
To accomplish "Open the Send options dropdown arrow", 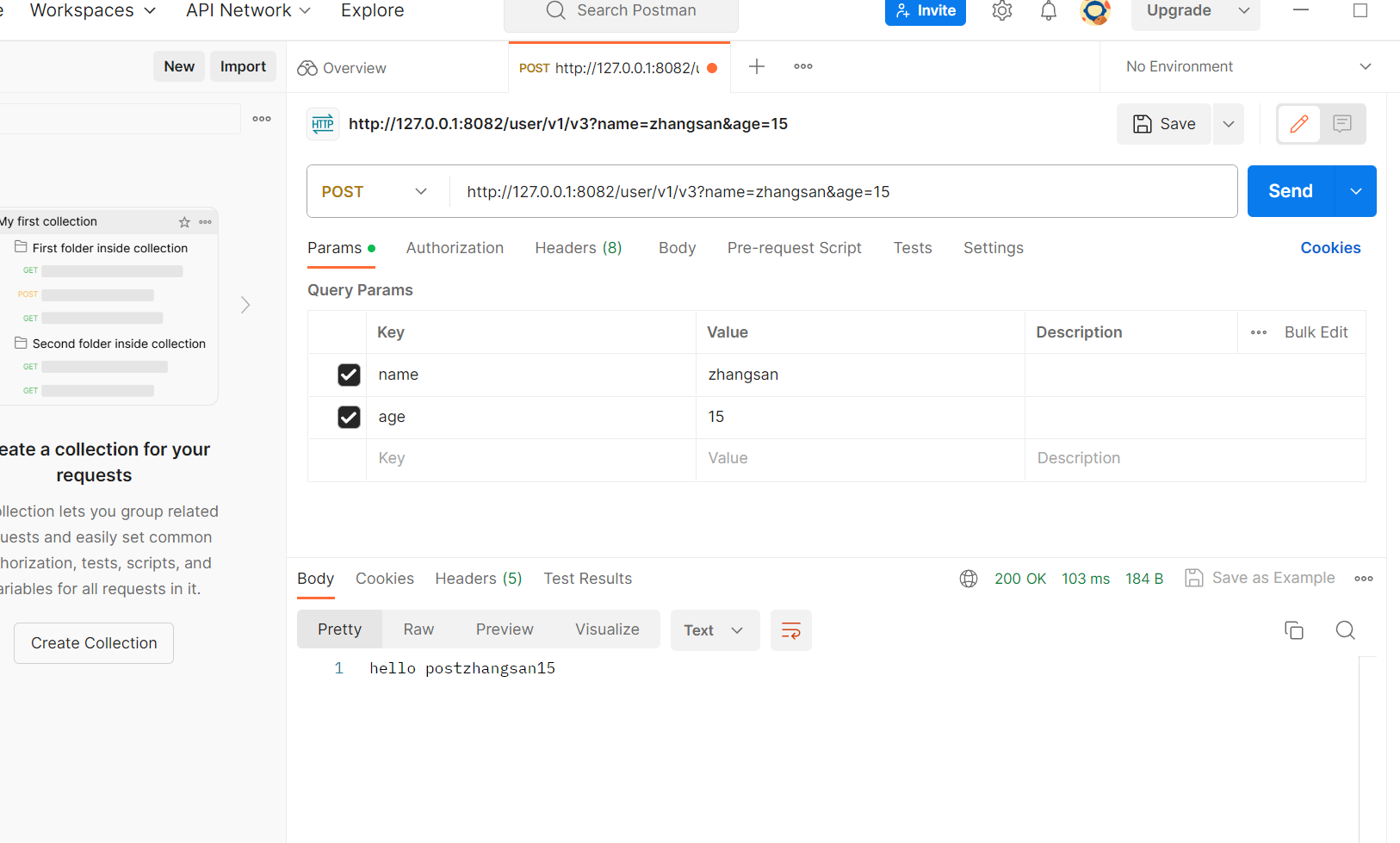I will 1356,191.
